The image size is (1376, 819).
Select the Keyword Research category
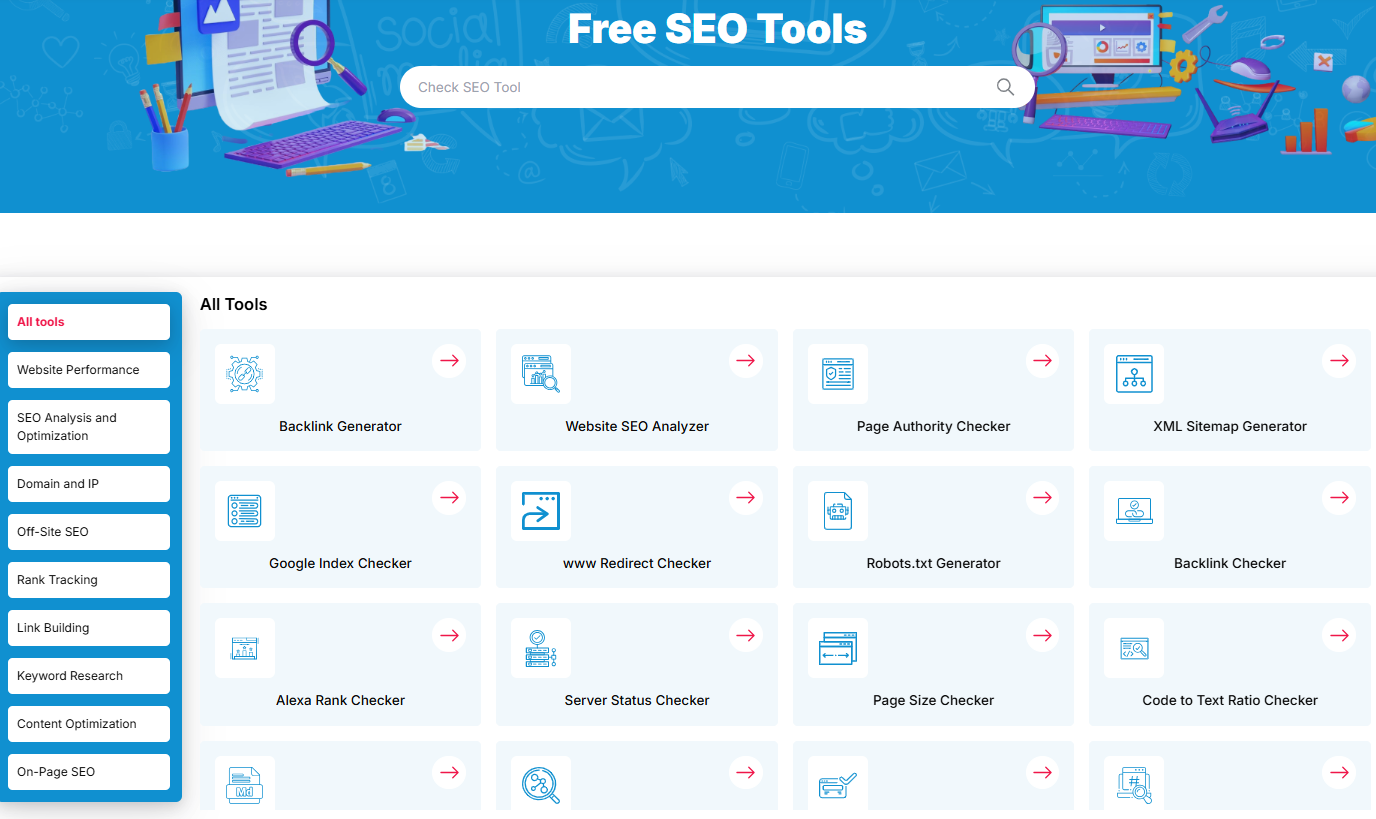tap(88, 675)
